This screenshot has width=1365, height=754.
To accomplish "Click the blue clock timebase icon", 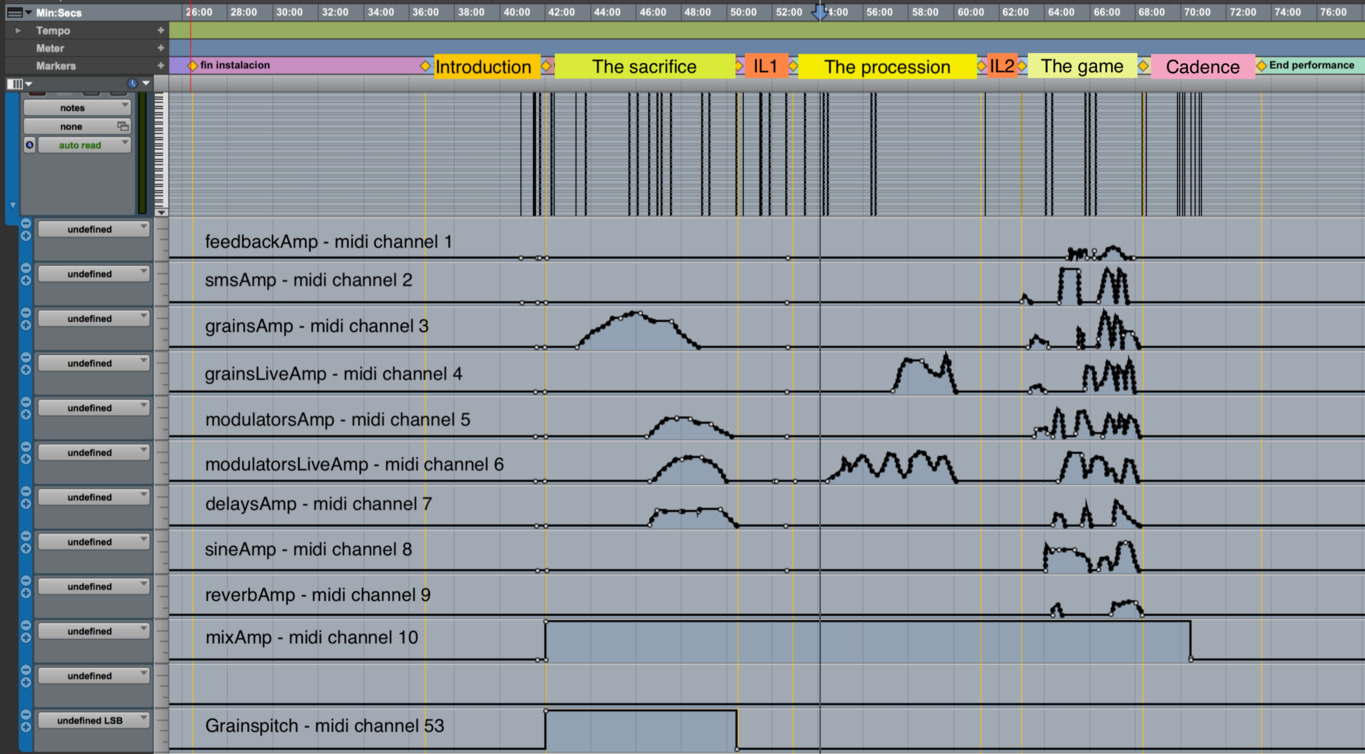I will (133, 84).
